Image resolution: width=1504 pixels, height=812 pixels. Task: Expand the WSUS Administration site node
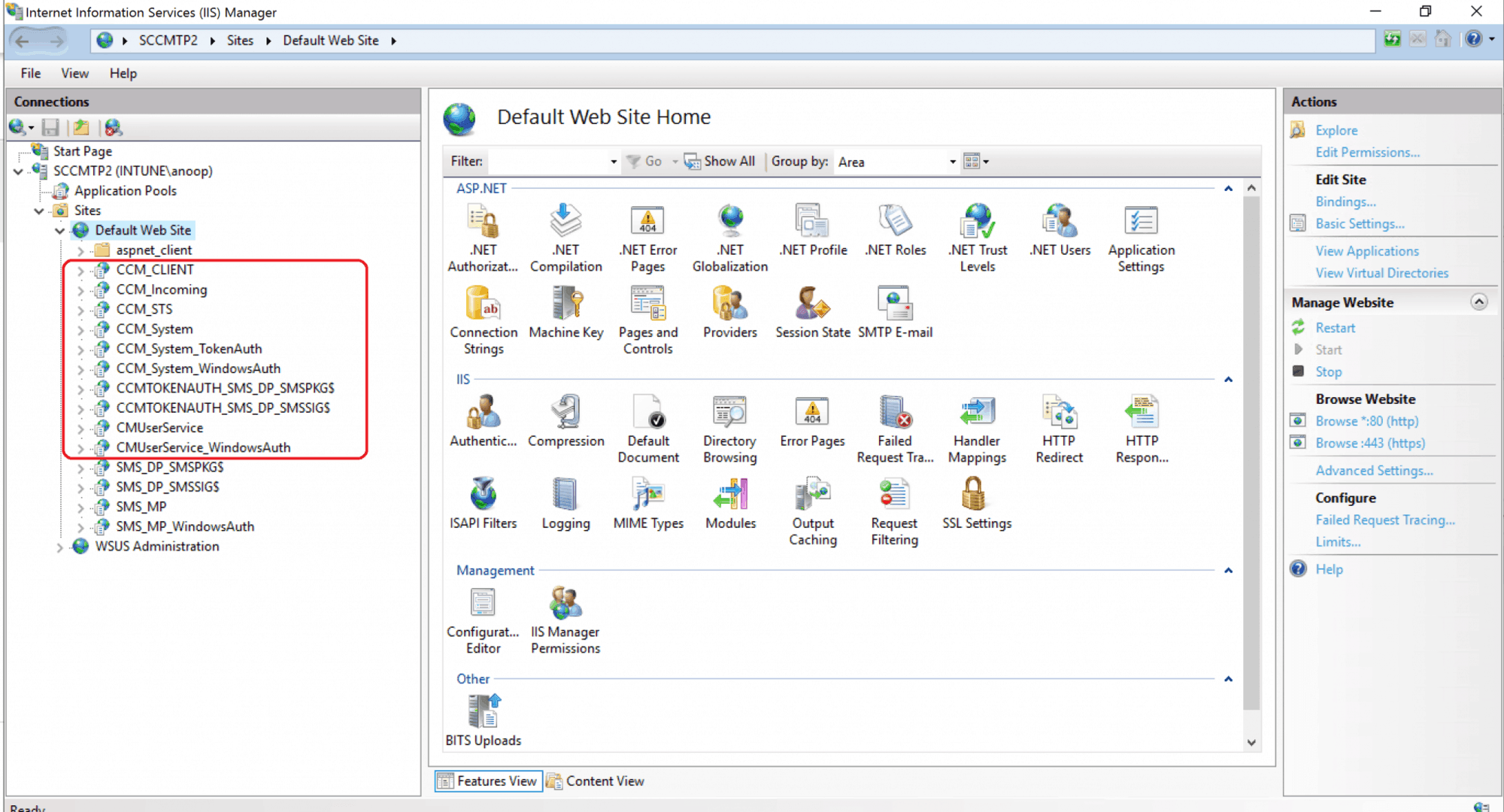click(x=59, y=547)
